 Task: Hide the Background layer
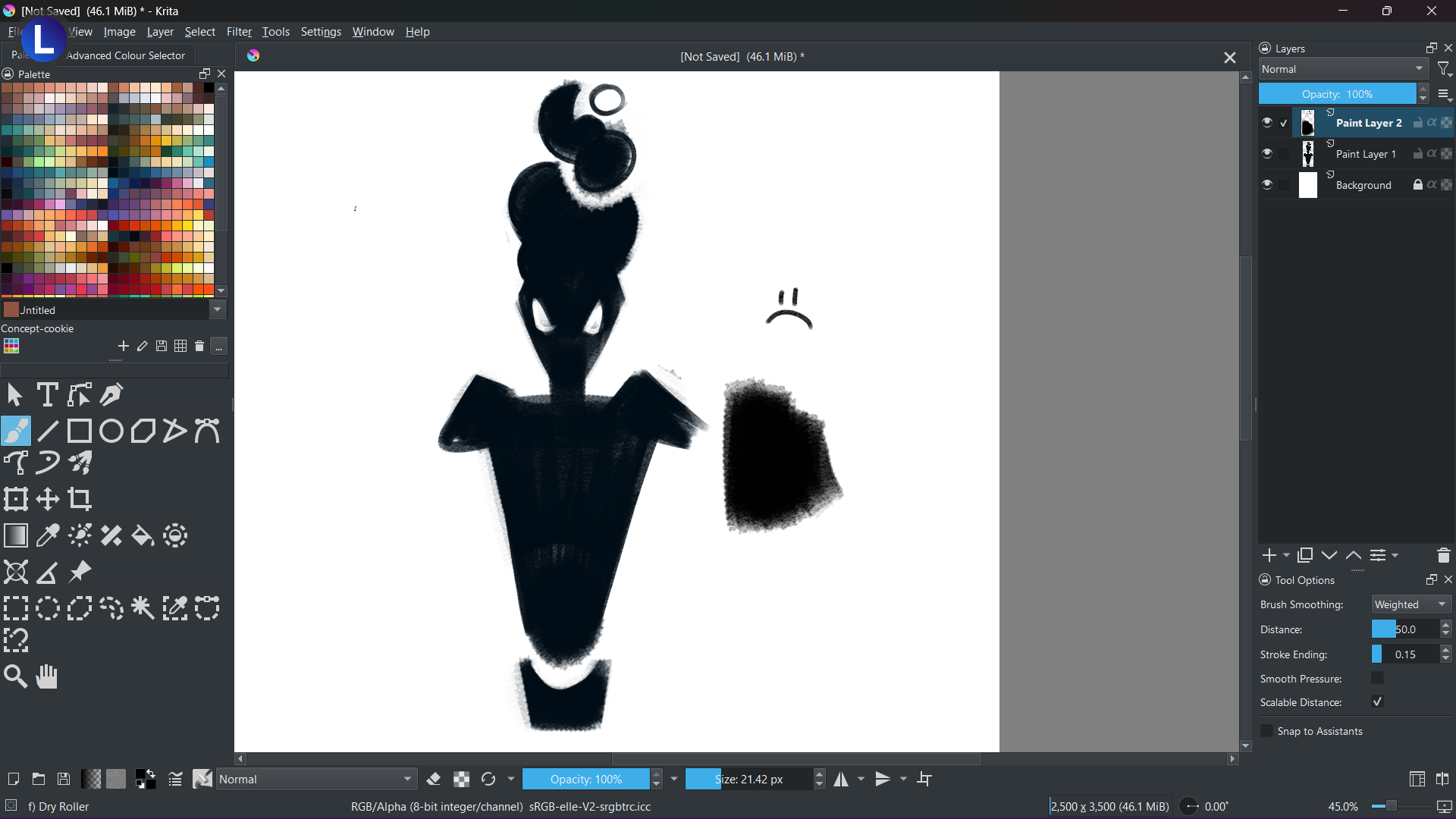(1267, 185)
